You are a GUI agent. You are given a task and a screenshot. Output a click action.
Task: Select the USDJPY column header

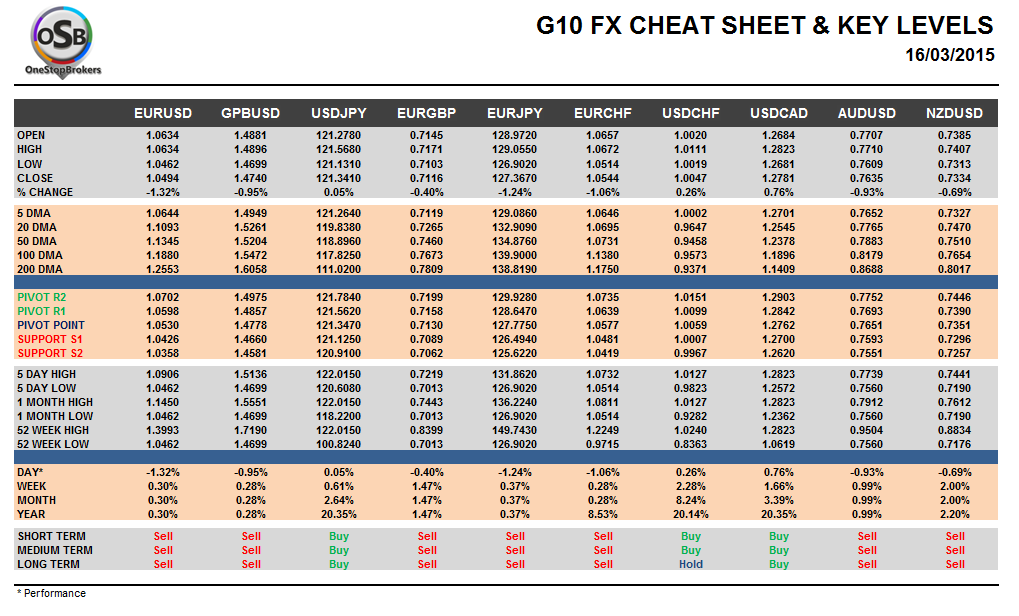point(339,113)
